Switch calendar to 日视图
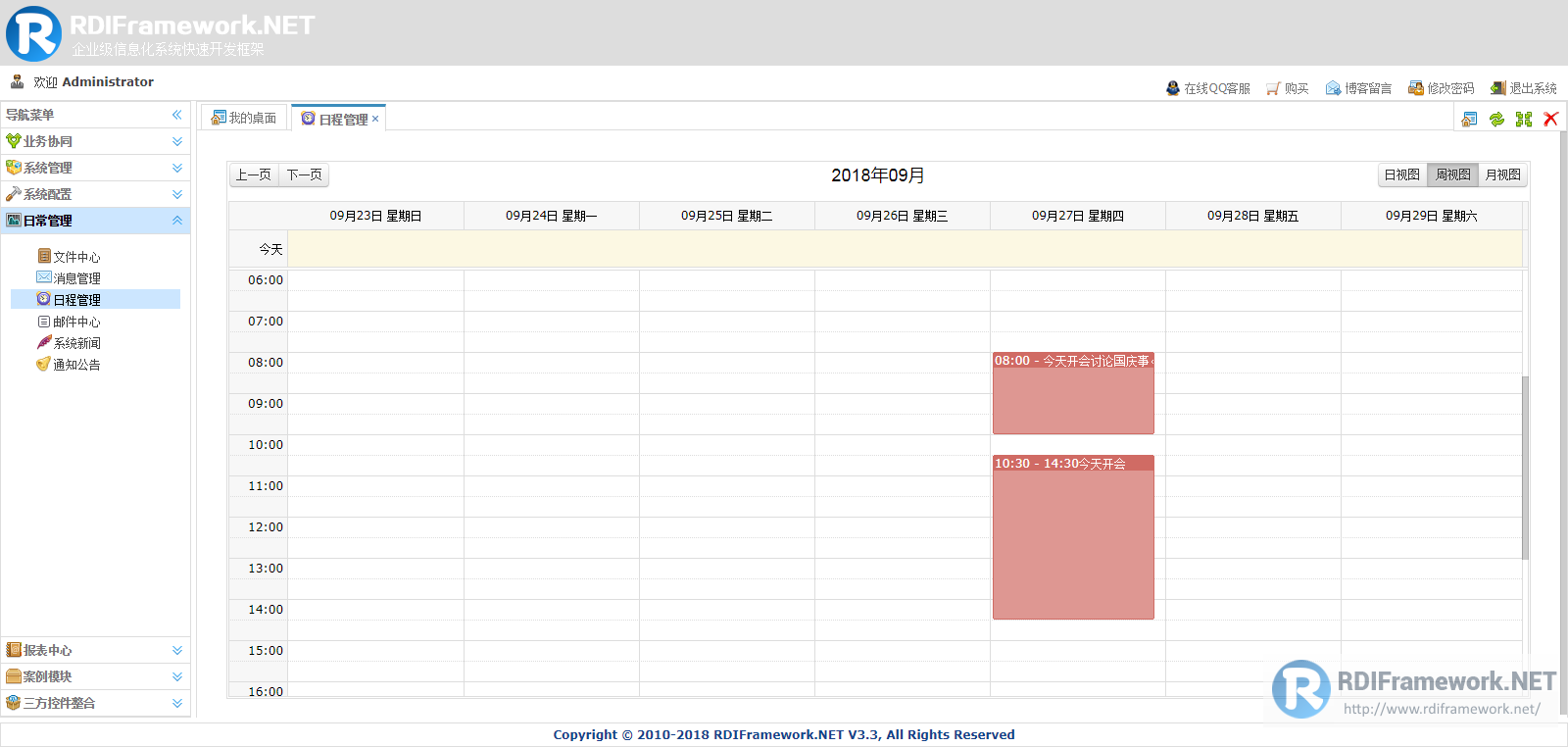The width and height of the screenshot is (1568, 747). pos(1402,174)
